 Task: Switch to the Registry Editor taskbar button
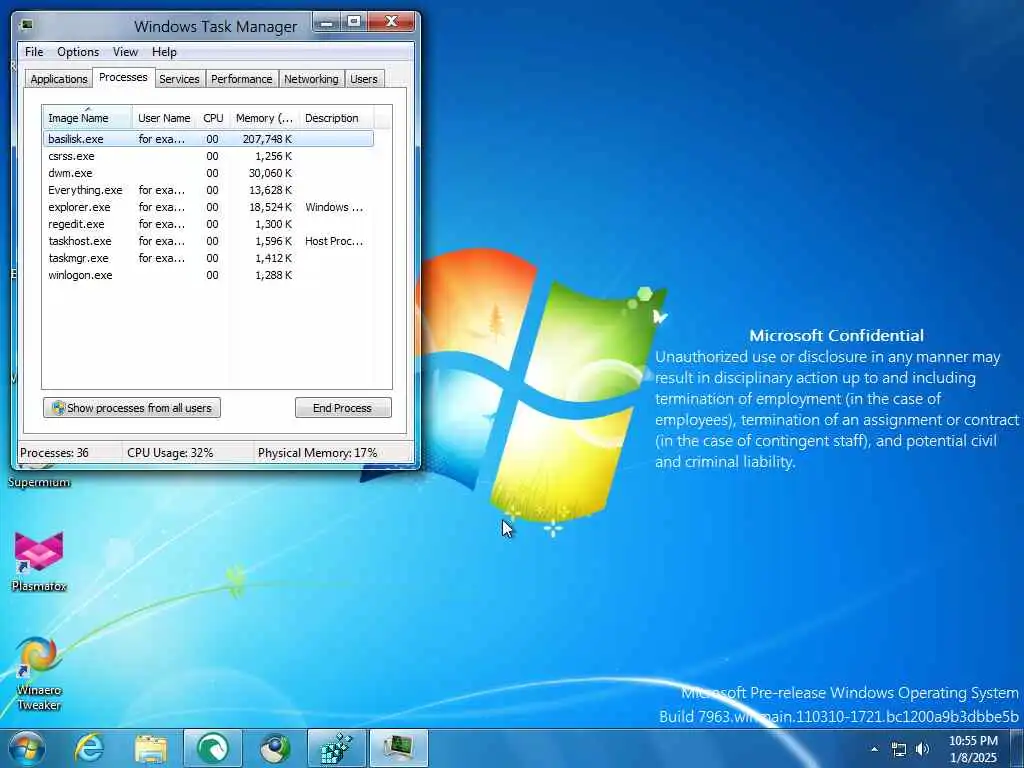pyautogui.click(x=336, y=748)
